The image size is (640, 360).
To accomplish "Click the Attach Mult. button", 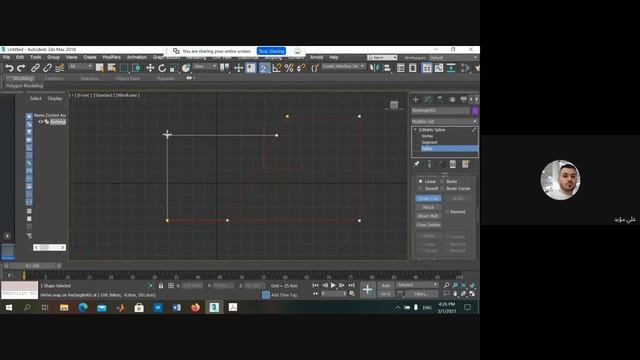I will tap(428, 216).
